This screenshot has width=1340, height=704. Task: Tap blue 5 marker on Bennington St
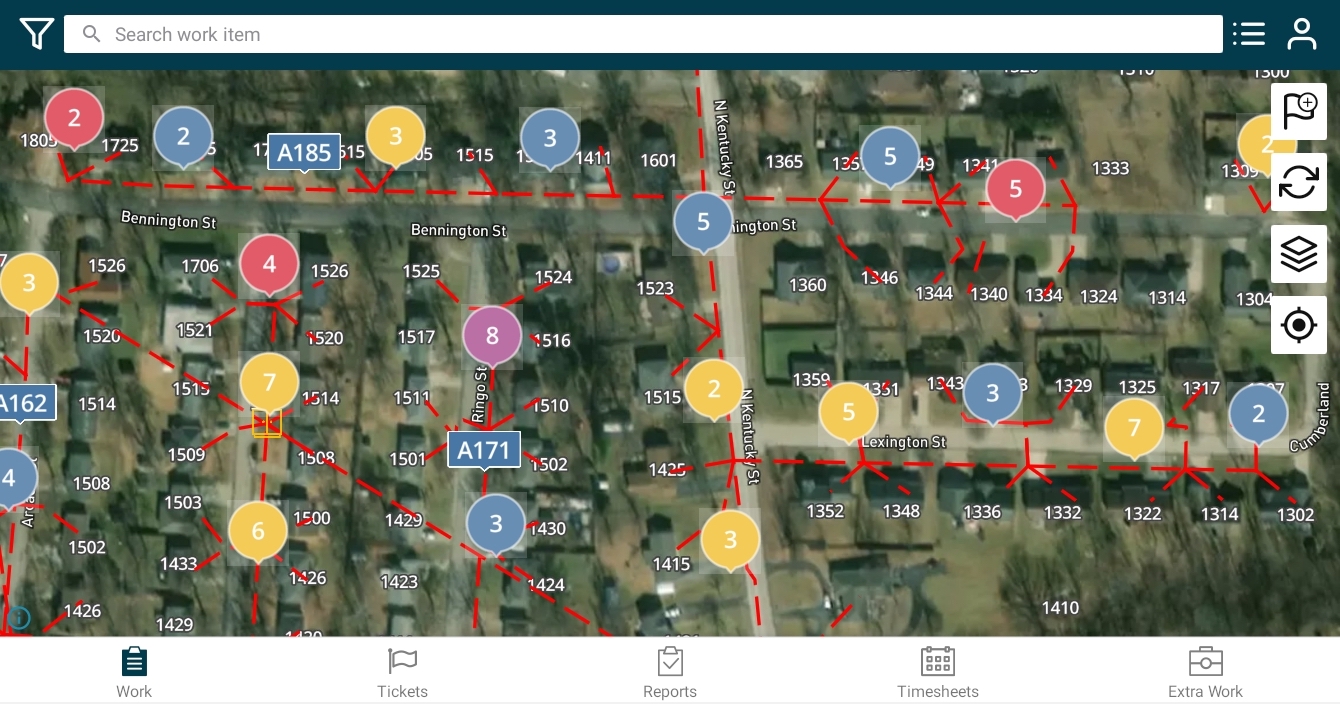[x=703, y=223]
